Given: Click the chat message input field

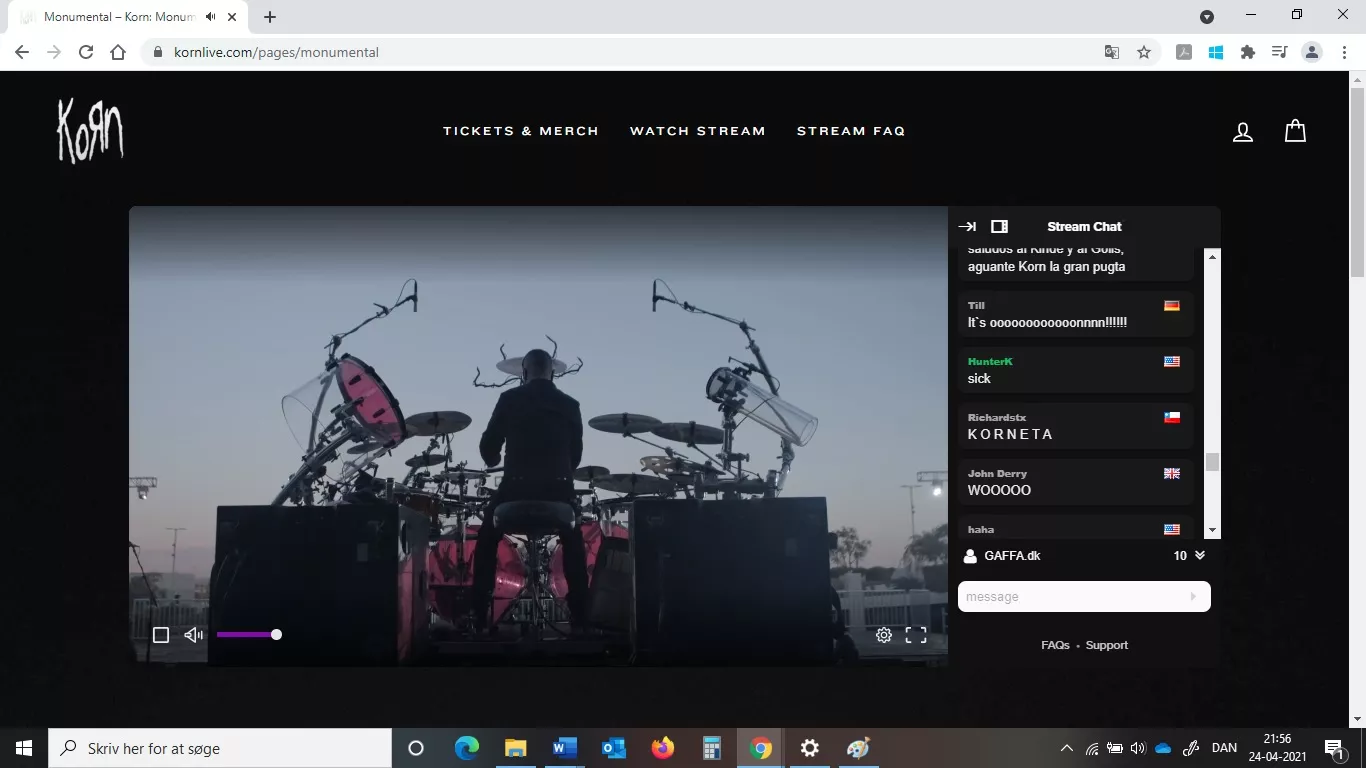Looking at the screenshot, I should click(x=1070, y=597).
